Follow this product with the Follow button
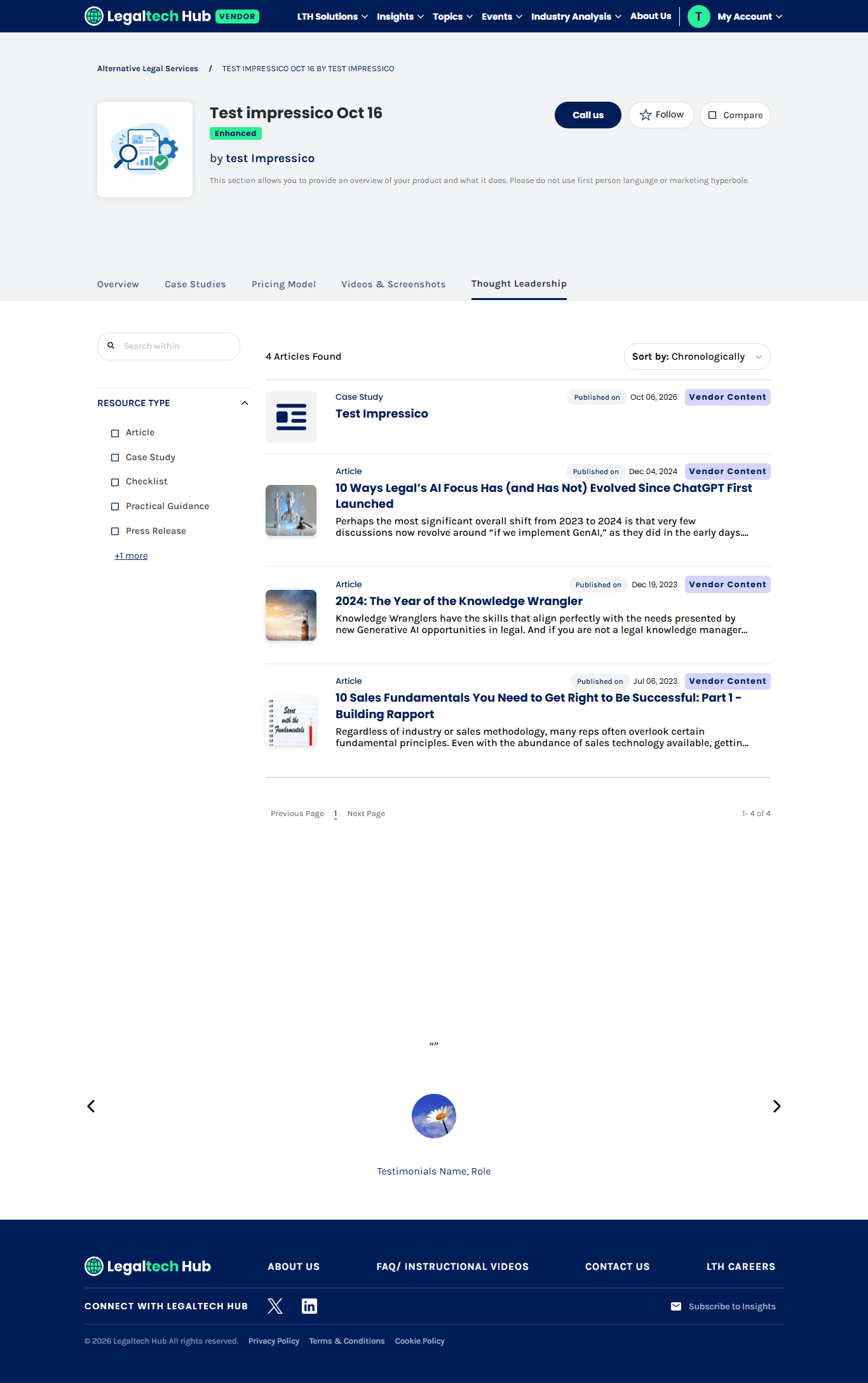The width and height of the screenshot is (868, 1383). (x=661, y=115)
